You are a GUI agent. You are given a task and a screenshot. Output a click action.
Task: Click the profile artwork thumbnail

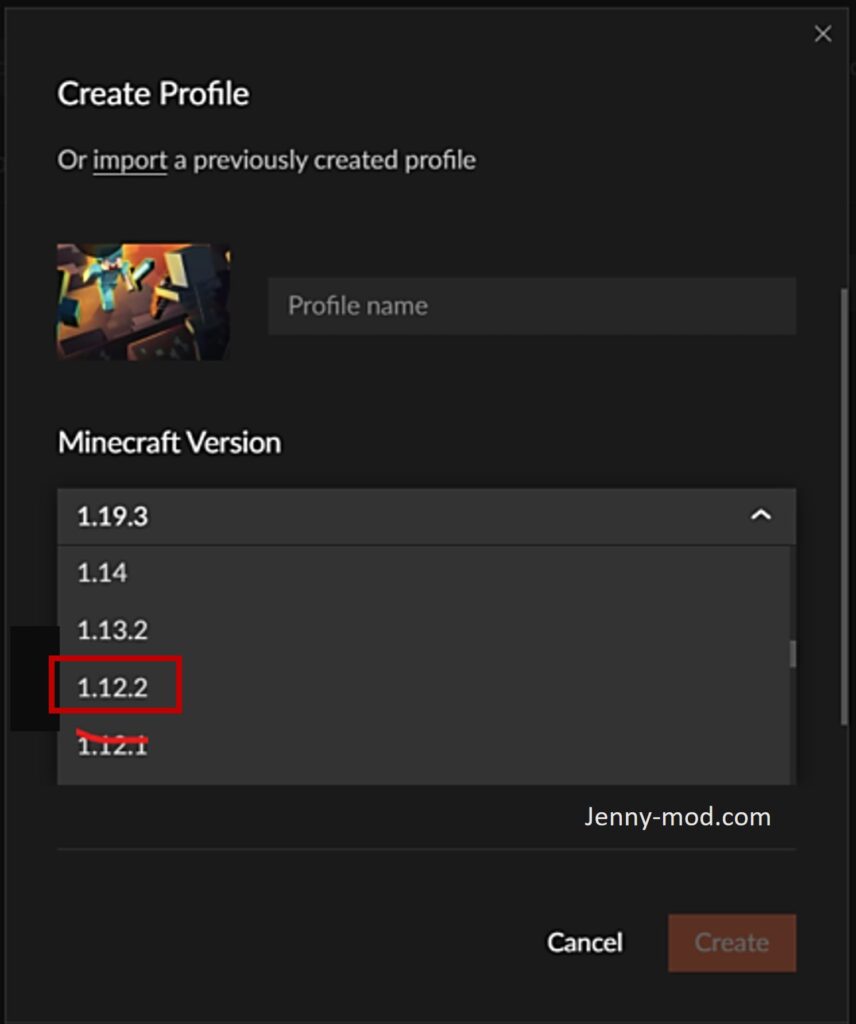143,302
